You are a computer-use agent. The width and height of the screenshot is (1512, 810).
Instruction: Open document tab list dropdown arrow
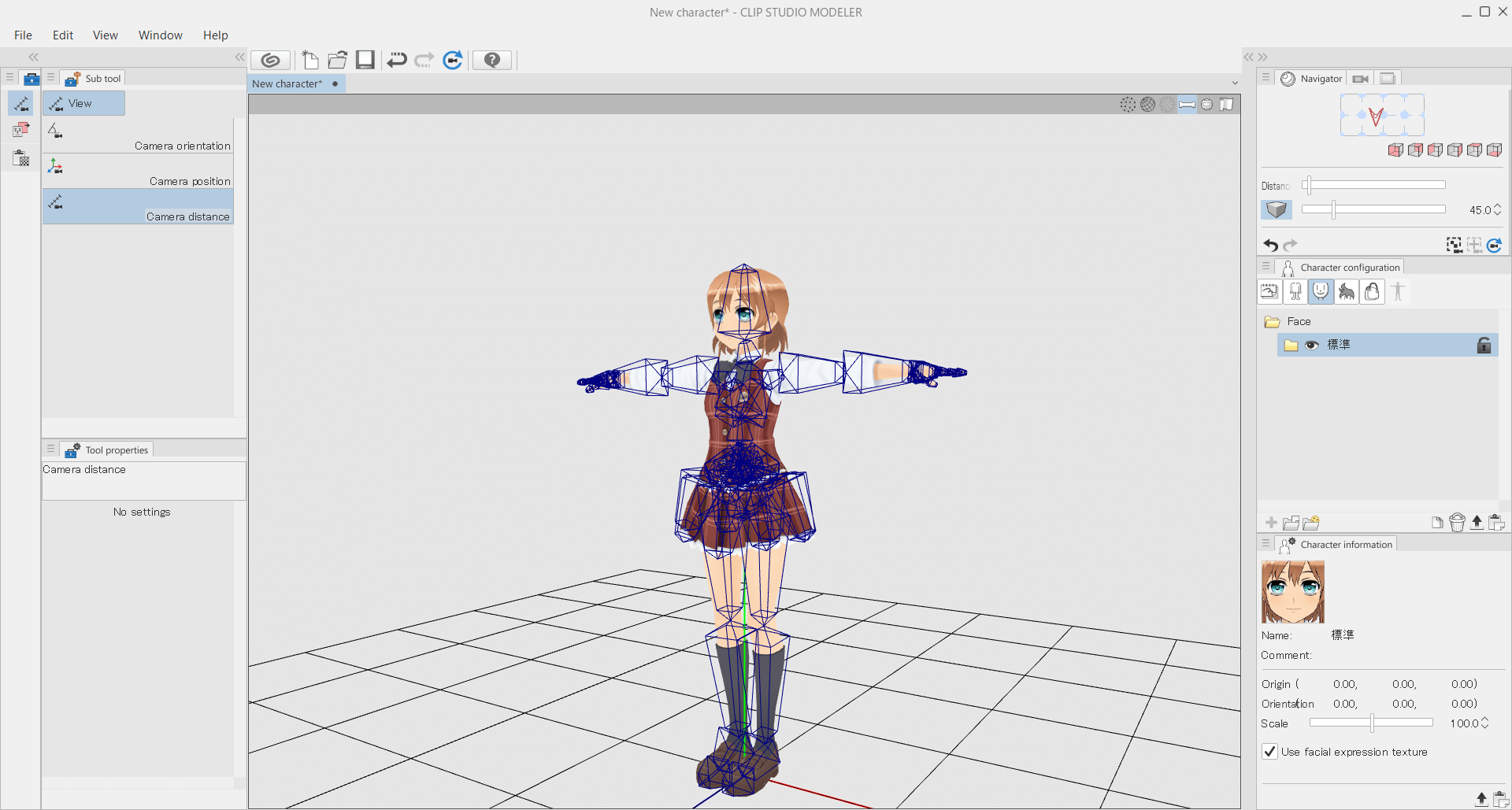pyautogui.click(x=1235, y=83)
